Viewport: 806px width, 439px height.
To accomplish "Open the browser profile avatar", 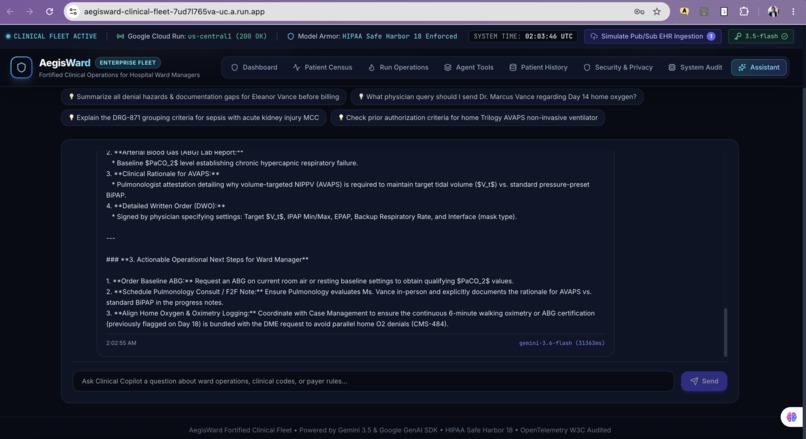I will click(773, 11).
